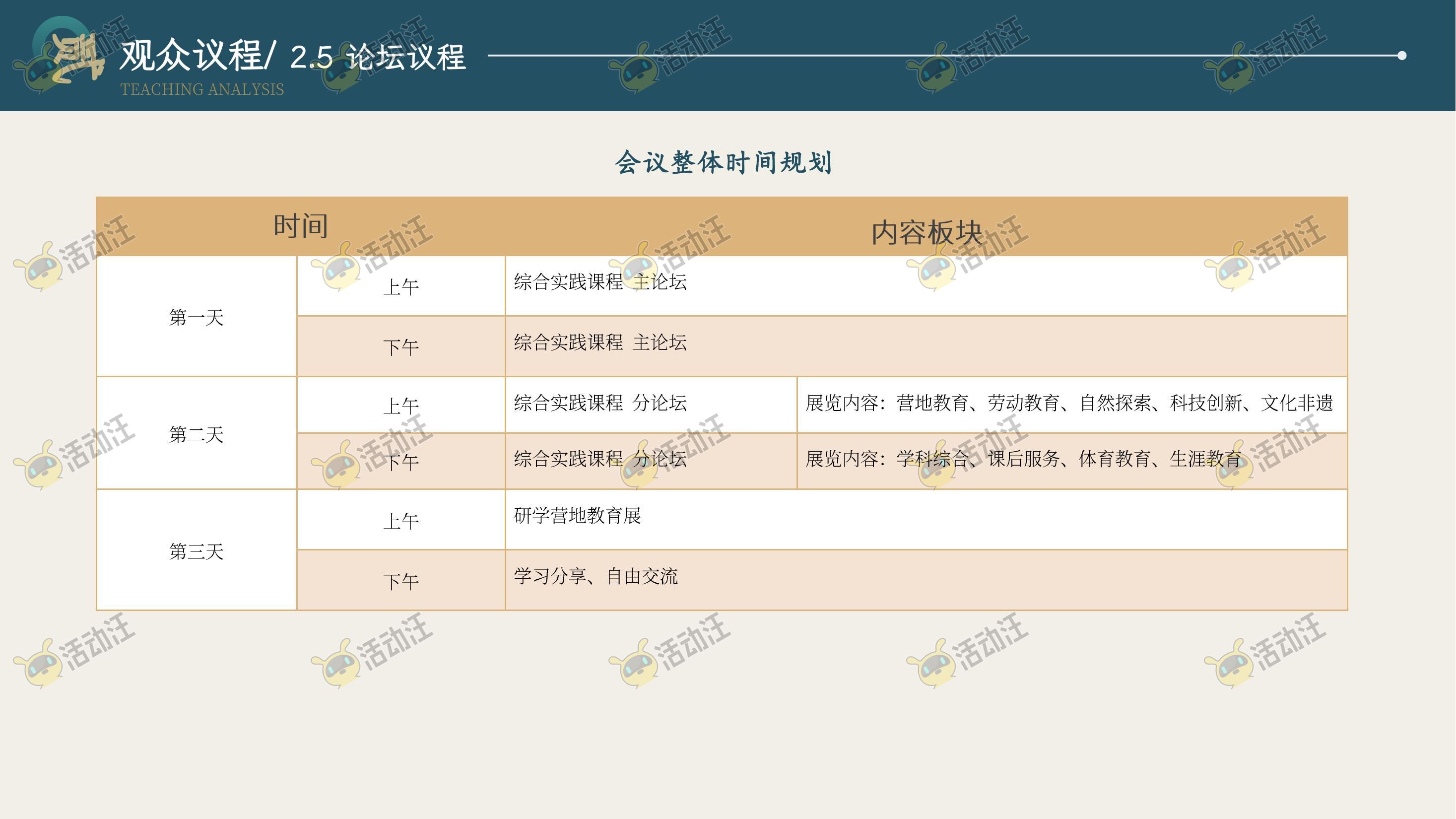Click the TEACHING ANALYSIS subtitle

tap(202, 89)
